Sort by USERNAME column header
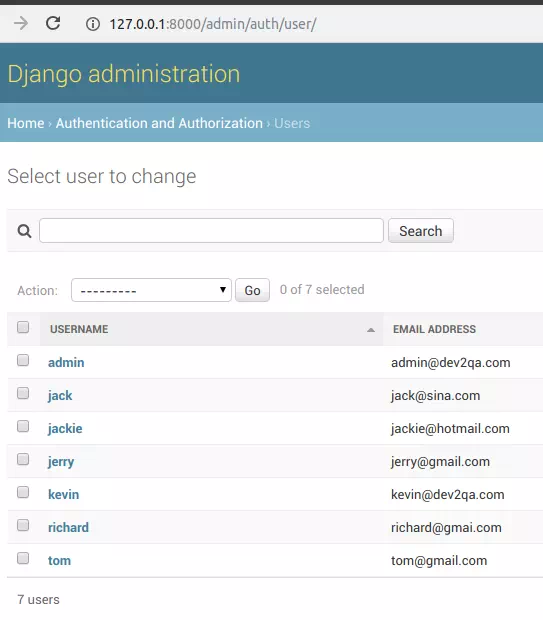The height and width of the screenshot is (620, 543). [x=79, y=329]
